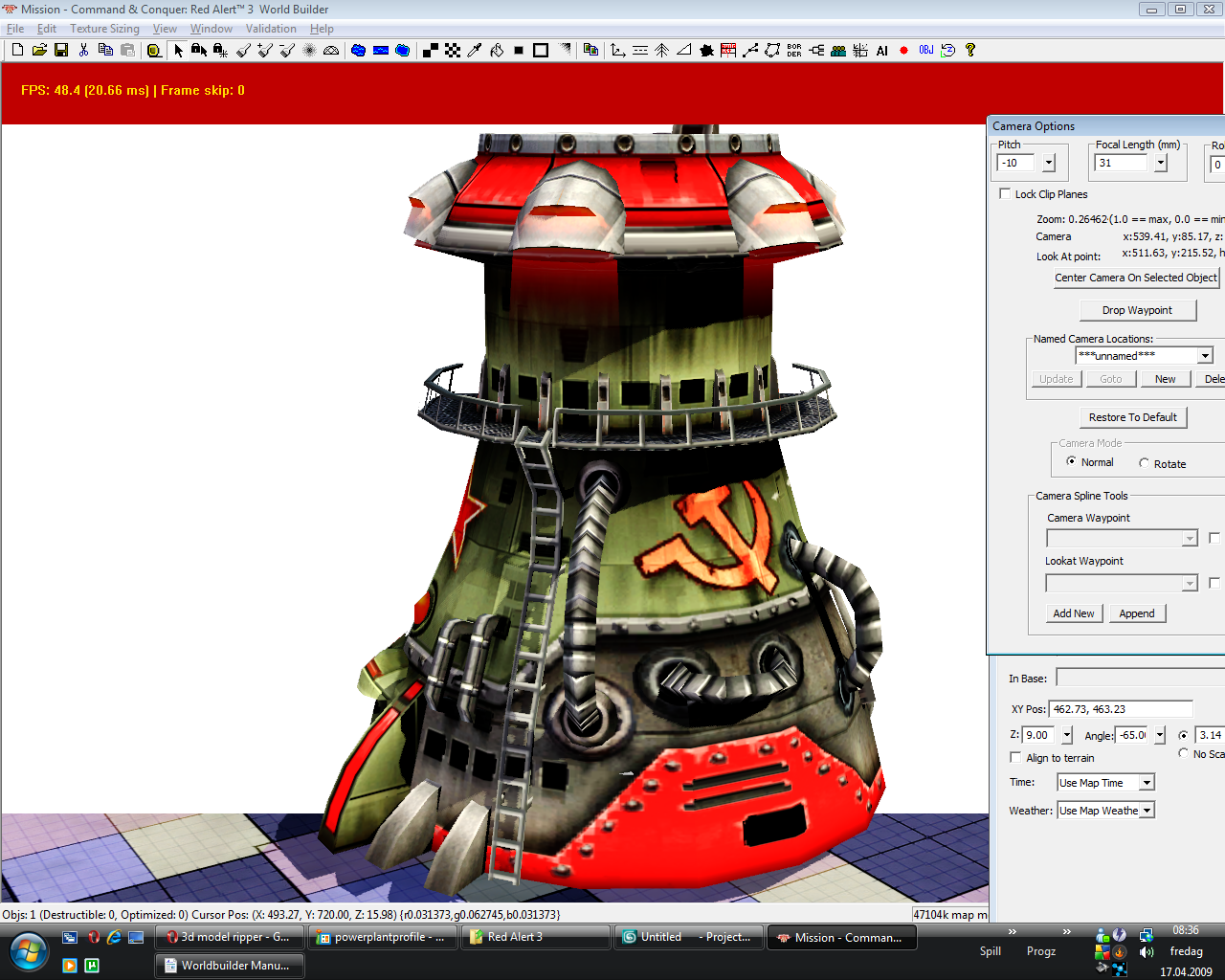Select the eyedropper tool
The height and width of the screenshot is (980, 1225).
click(x=475, y=50)
